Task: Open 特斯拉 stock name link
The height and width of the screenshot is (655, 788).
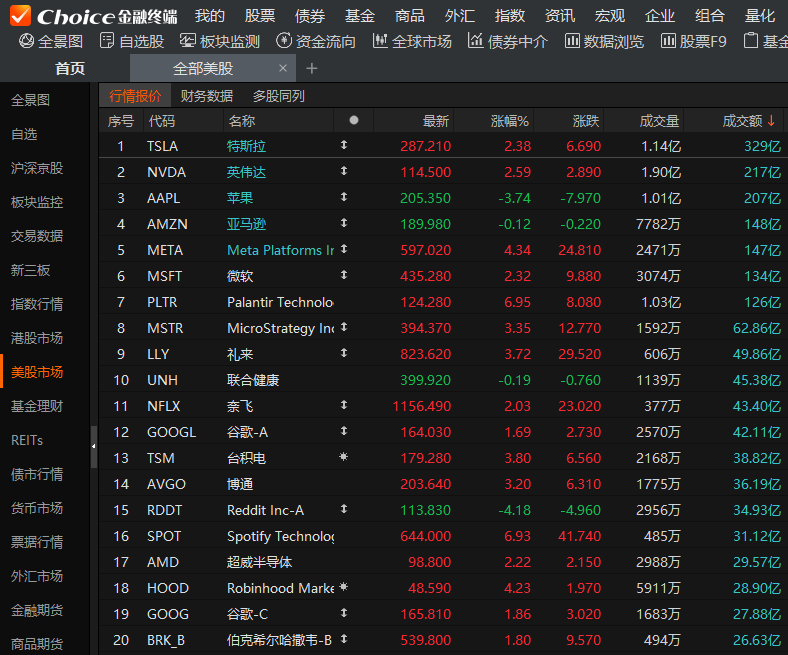Action: [246, 146]
